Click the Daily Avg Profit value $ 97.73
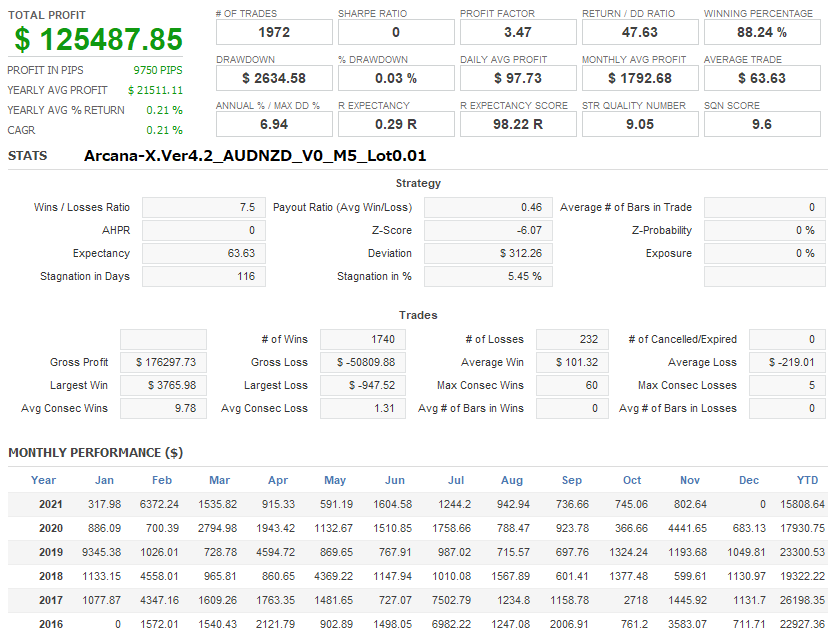 pos(518,78)
